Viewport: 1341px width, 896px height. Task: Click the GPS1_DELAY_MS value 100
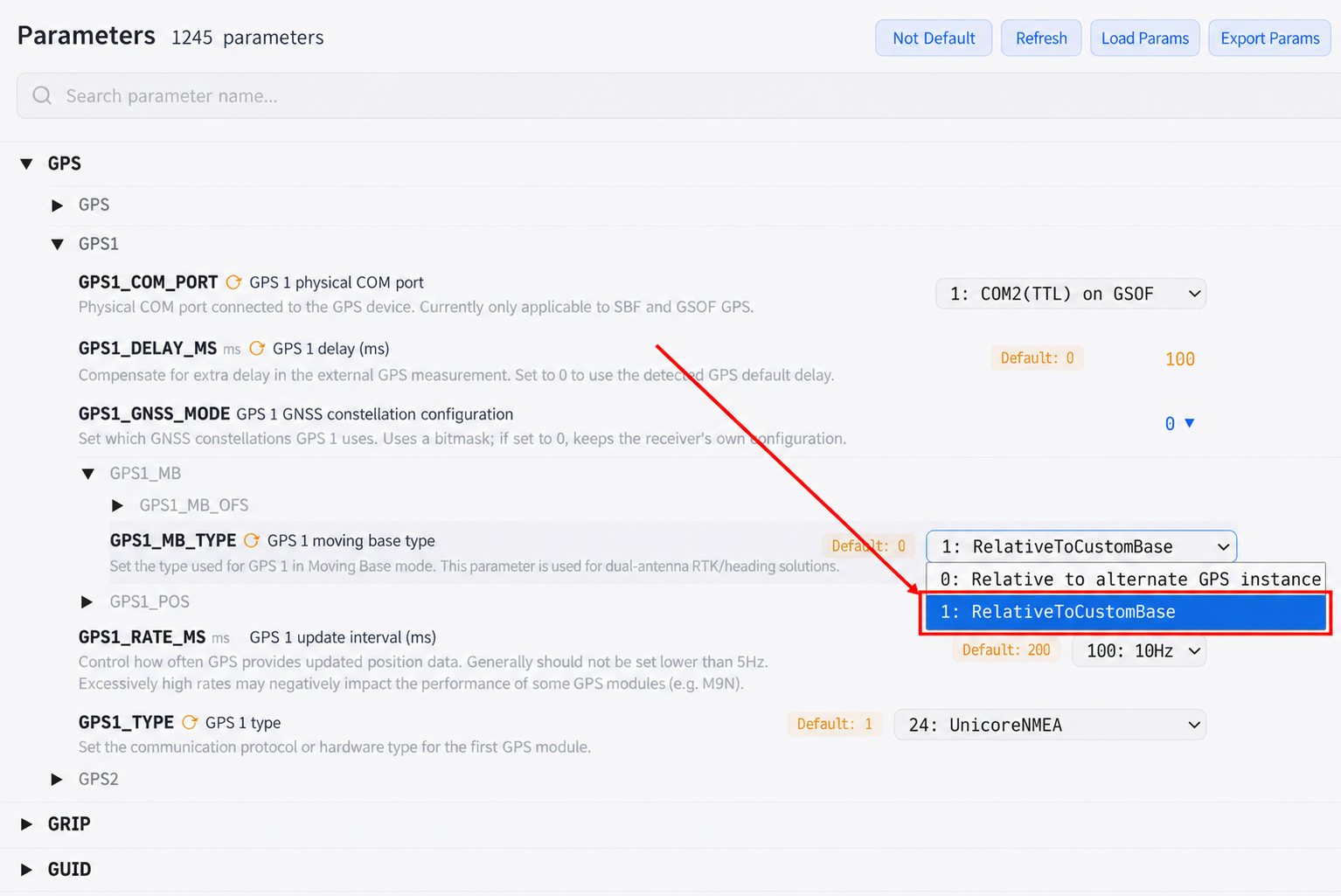[x=1180, y=358]
